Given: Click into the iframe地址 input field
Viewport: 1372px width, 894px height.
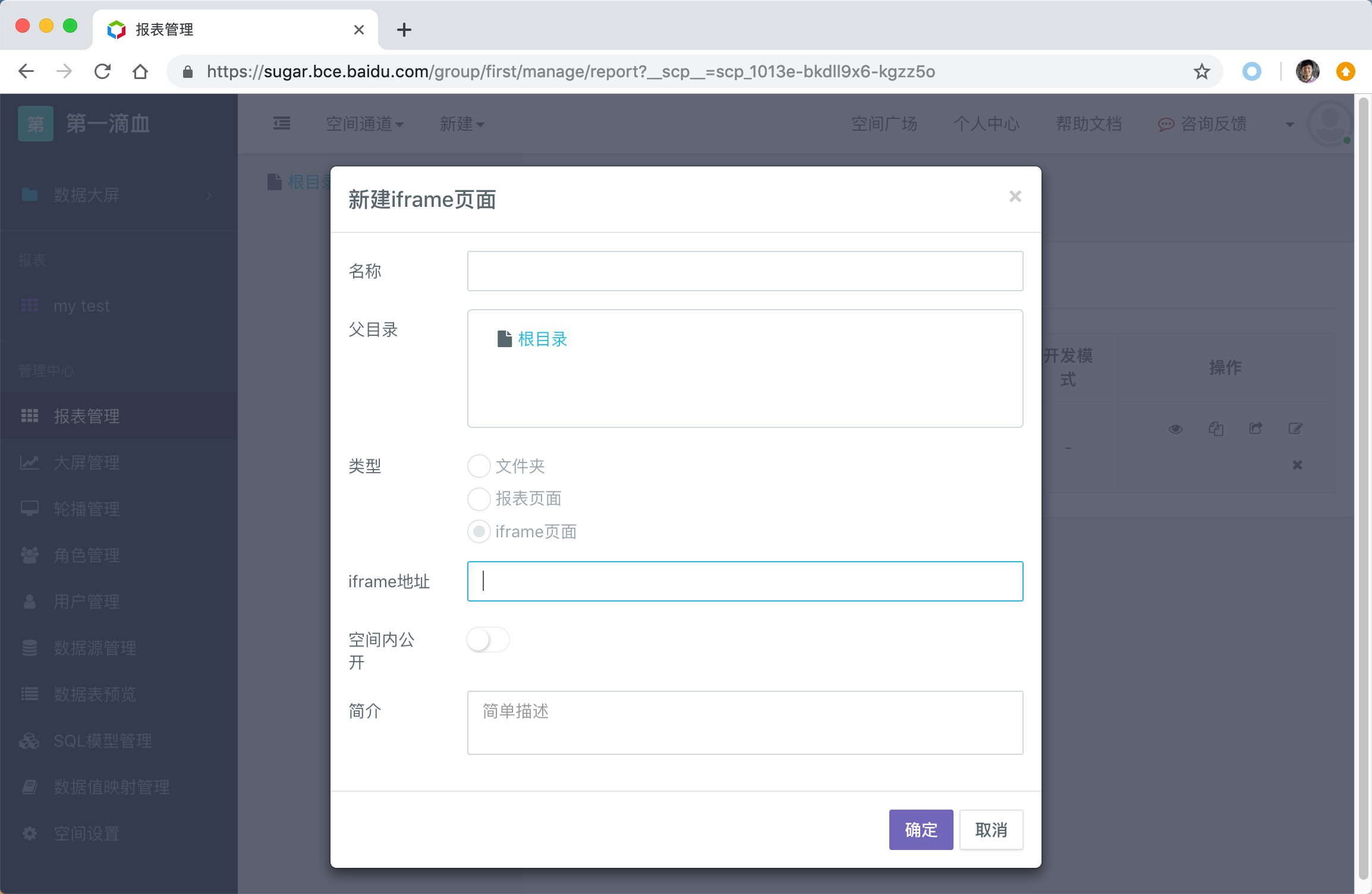Looking at the screenshot, I should pos(745,581).
